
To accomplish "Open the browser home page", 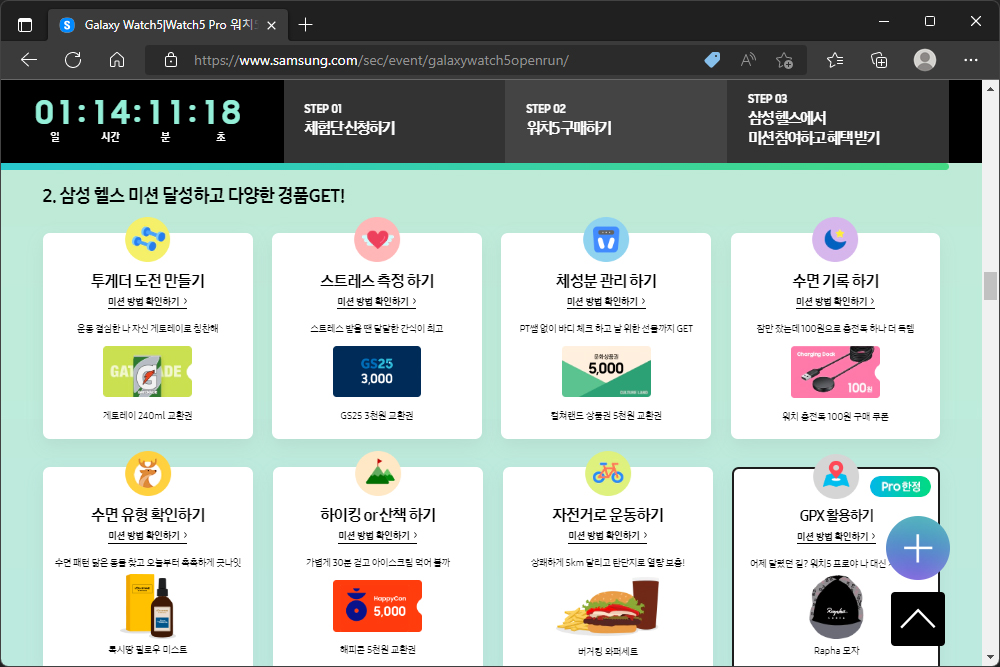I will (x=117, y=60).
